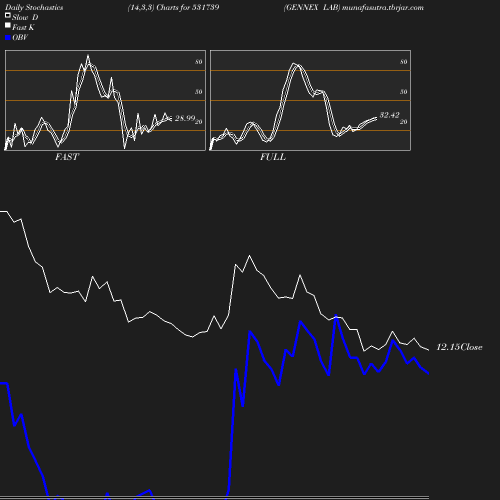Image resolution: width=500 pixels, height=500 pixels.
Task: Click the 'Slow D' legend text
Action: pos(25,17)
